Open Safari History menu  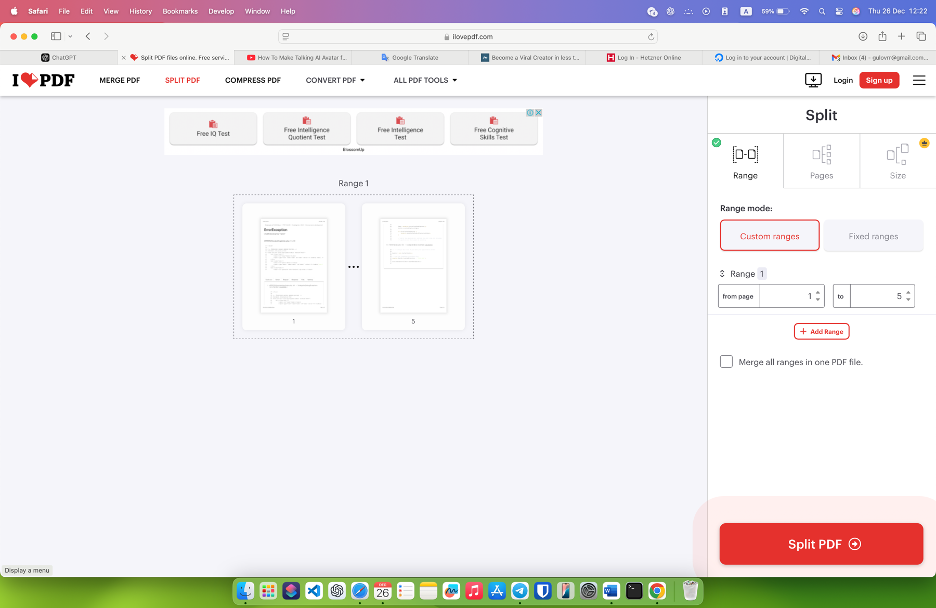tap(140, 11)
